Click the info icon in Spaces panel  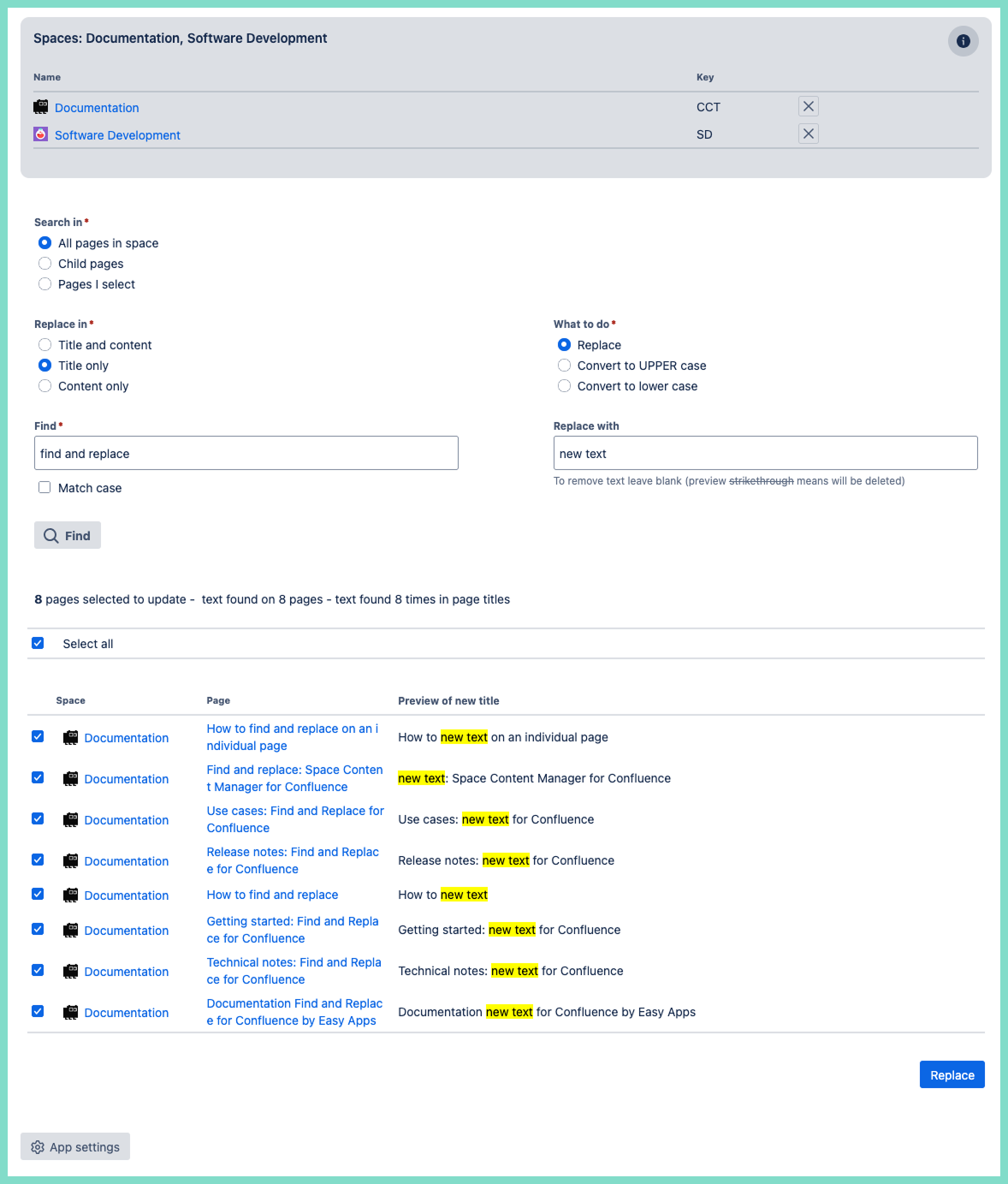[x=963, y=41]
